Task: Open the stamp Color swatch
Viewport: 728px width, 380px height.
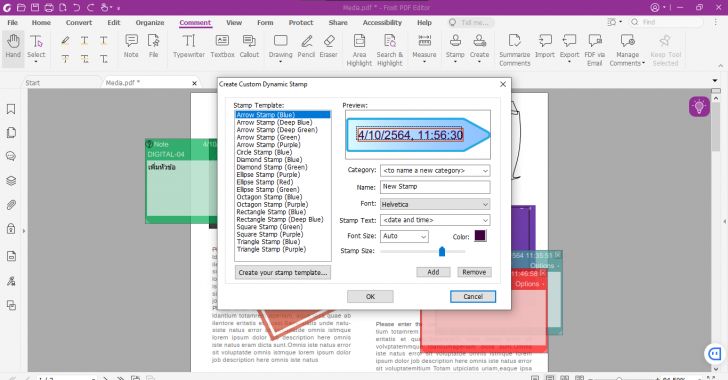Action: tap(480, 236)
